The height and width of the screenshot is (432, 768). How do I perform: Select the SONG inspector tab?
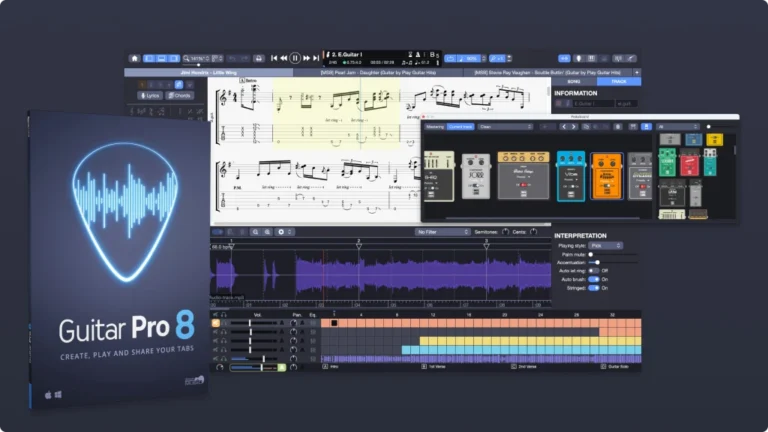coord(574,81)
